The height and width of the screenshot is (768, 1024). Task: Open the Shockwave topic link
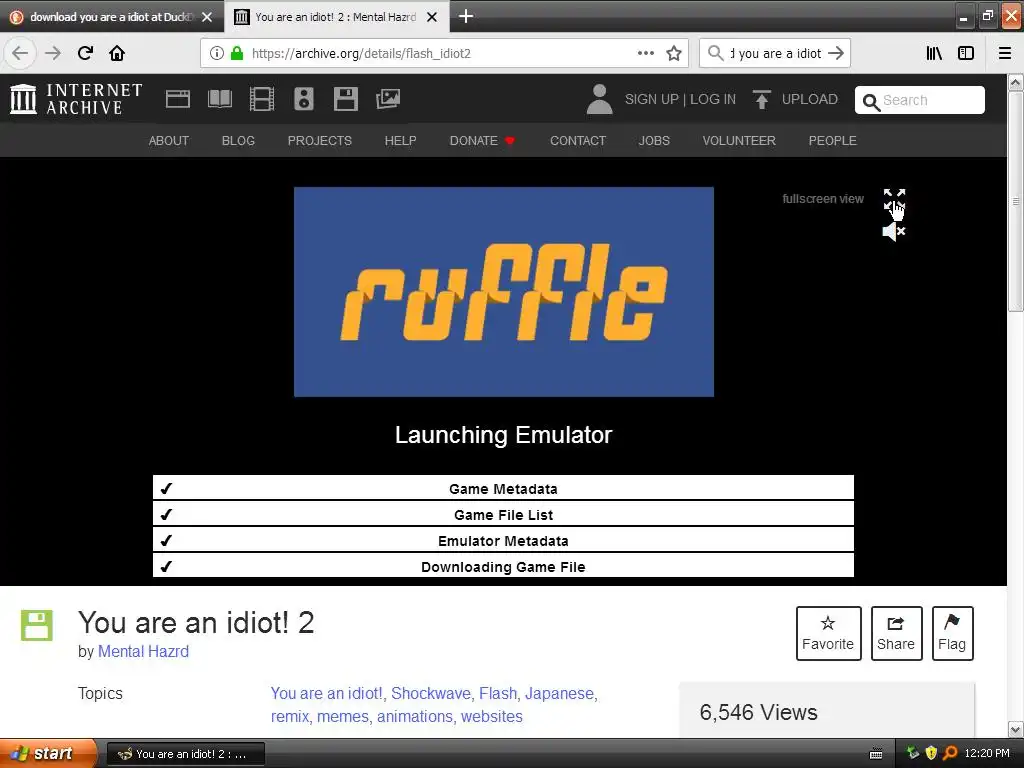(430, 693)
